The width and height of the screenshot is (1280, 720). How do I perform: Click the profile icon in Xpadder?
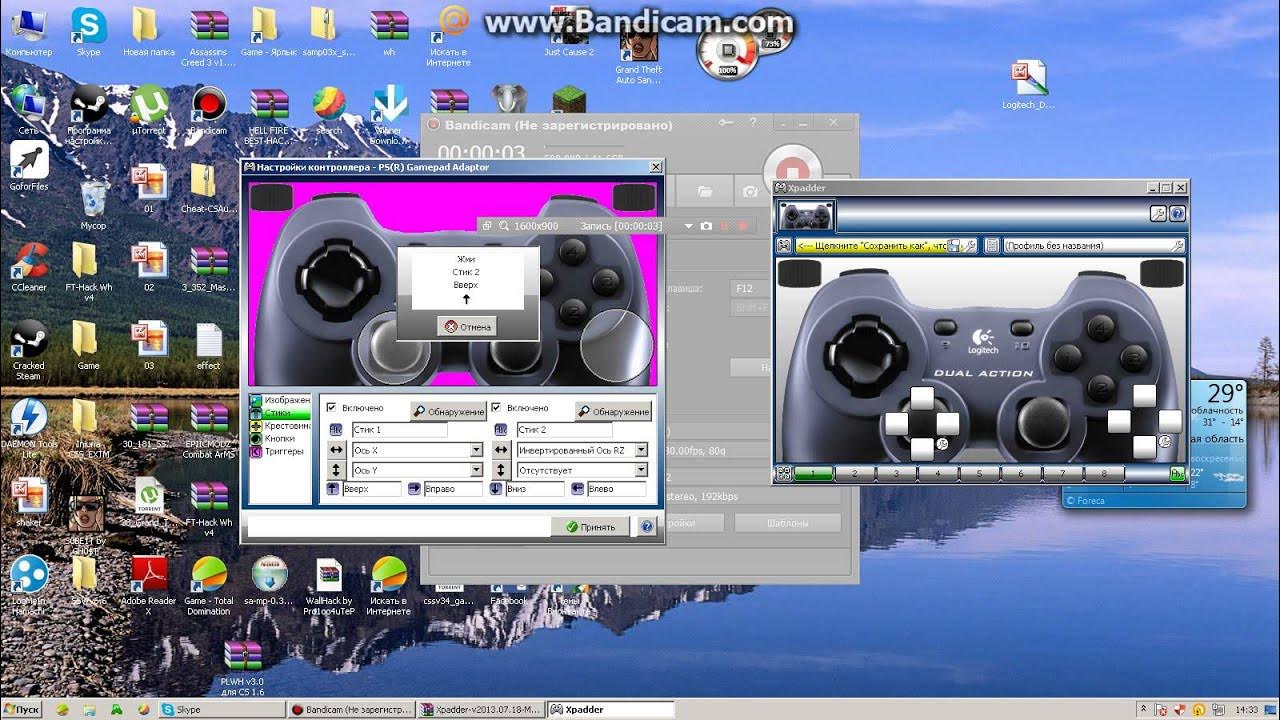(x=992, y=245)
